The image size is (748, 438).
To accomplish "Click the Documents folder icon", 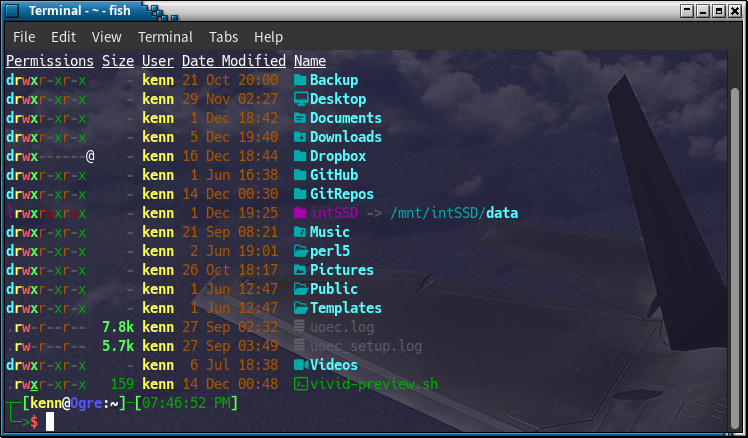I will pyautogui.click(x=300, y=118).
